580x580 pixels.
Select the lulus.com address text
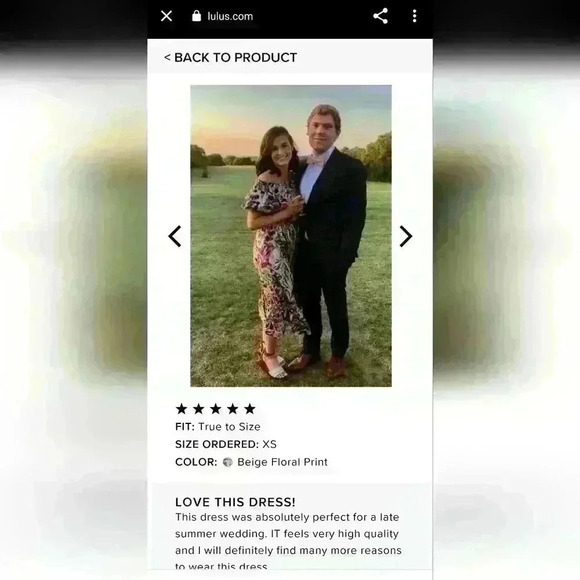tap(230, 16)
